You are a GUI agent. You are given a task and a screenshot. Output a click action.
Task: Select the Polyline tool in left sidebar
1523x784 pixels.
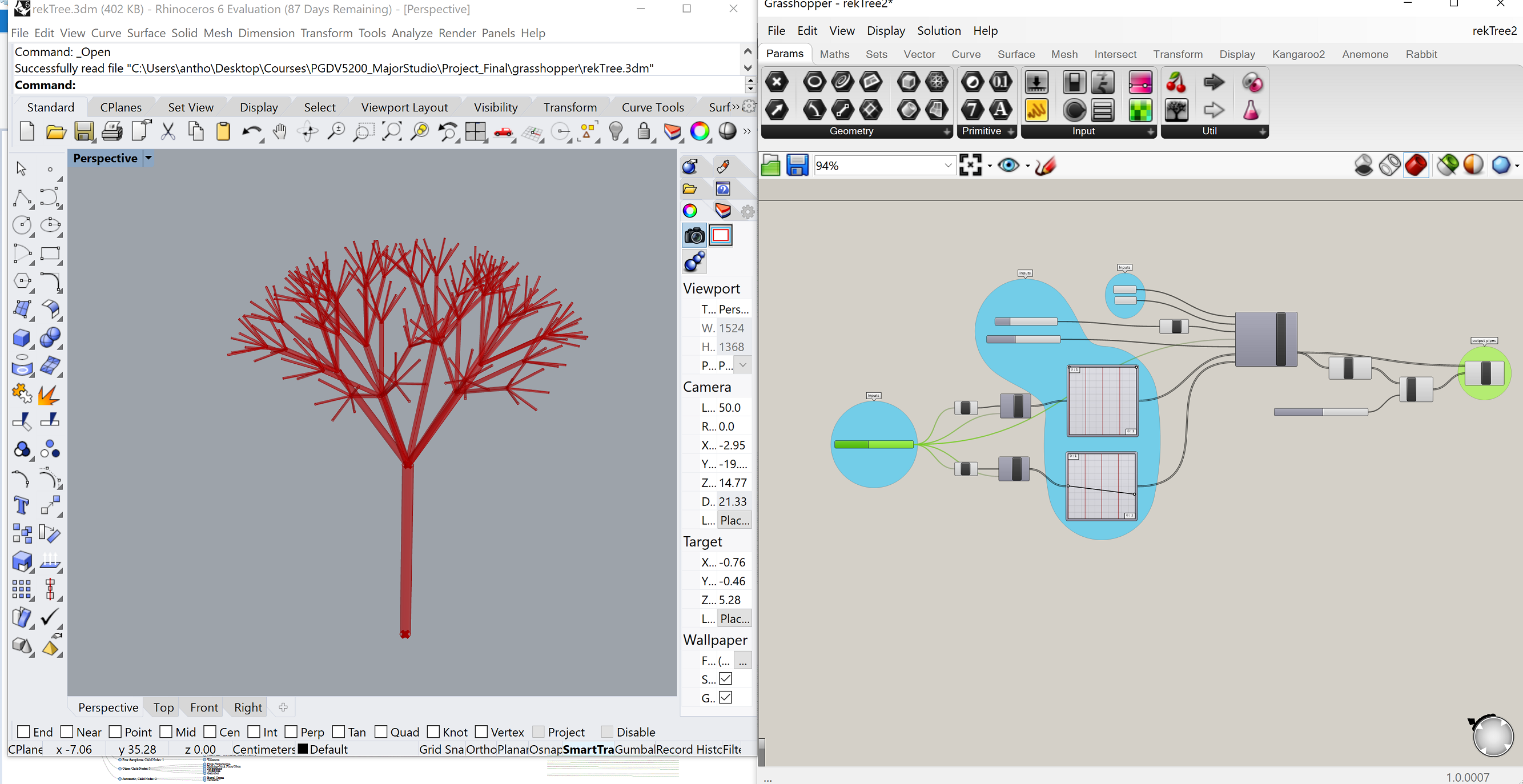click(x=22, y=198)
